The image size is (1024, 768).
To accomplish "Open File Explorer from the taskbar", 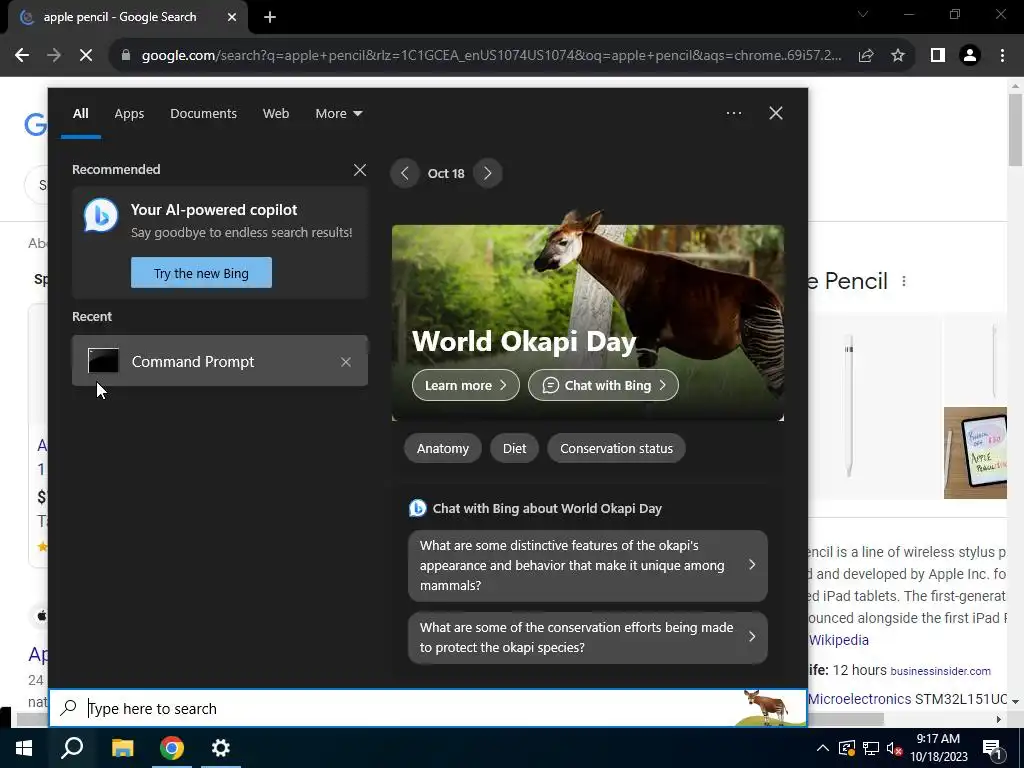I will [122, 748].
